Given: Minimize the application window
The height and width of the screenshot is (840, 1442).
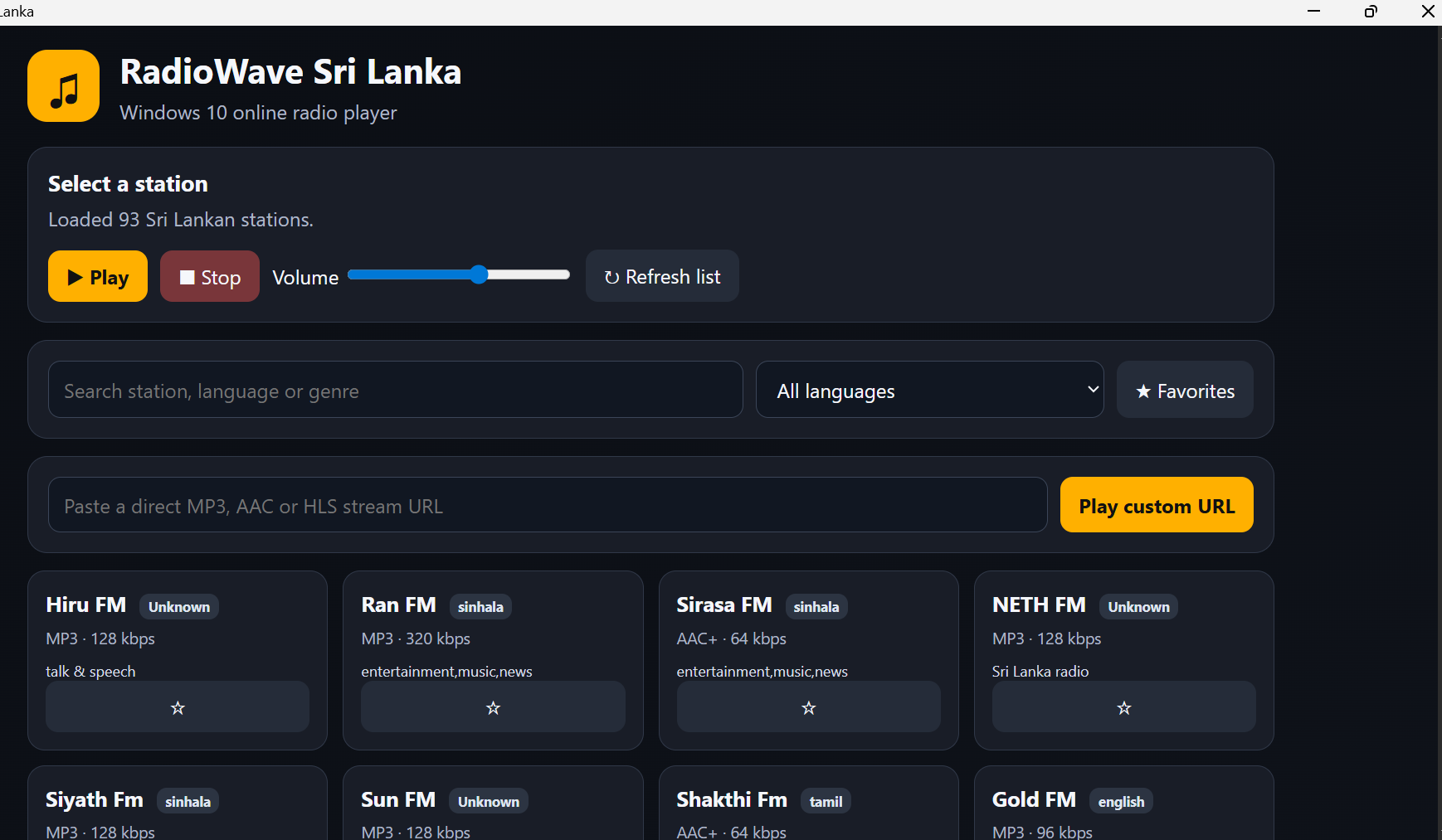Looking at the screenshot, I should coord(1313,12).
